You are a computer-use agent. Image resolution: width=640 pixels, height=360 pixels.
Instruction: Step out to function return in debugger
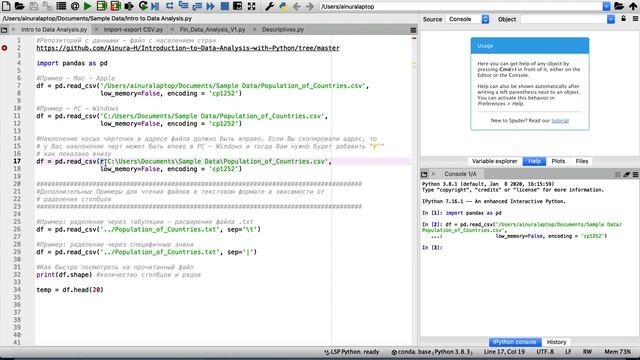pyautogui.click(x=197, y=6)
